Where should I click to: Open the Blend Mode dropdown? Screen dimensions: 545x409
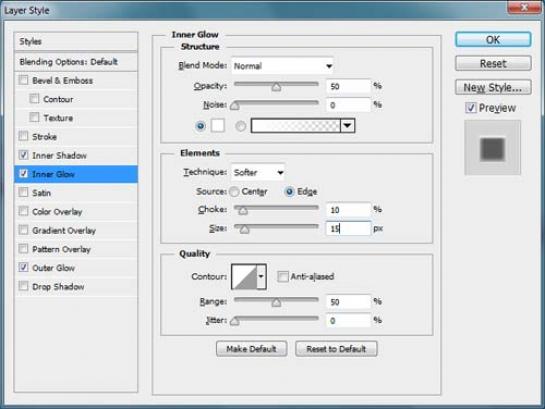tap(282, 66)
